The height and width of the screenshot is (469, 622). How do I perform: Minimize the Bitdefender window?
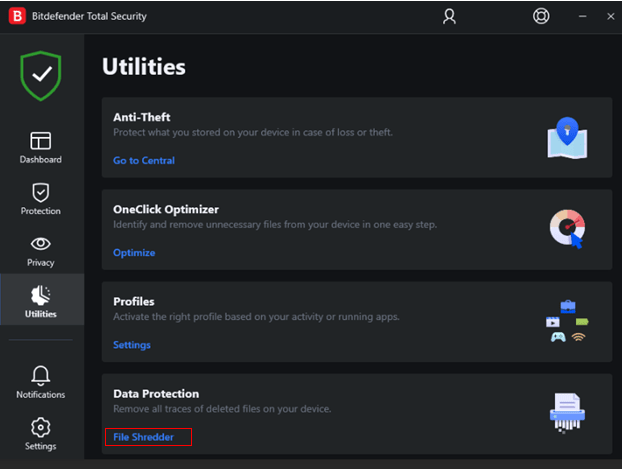[x=582, y=16]
